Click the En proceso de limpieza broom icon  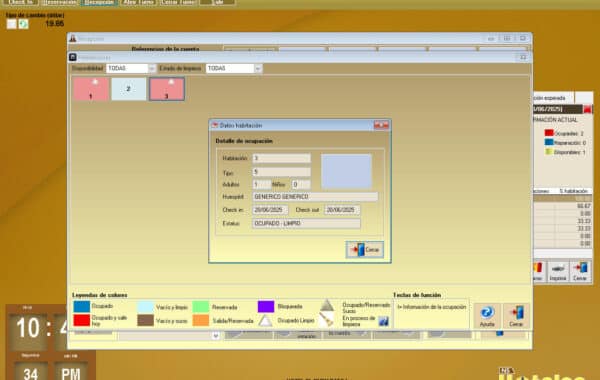[x=326, y=320]
